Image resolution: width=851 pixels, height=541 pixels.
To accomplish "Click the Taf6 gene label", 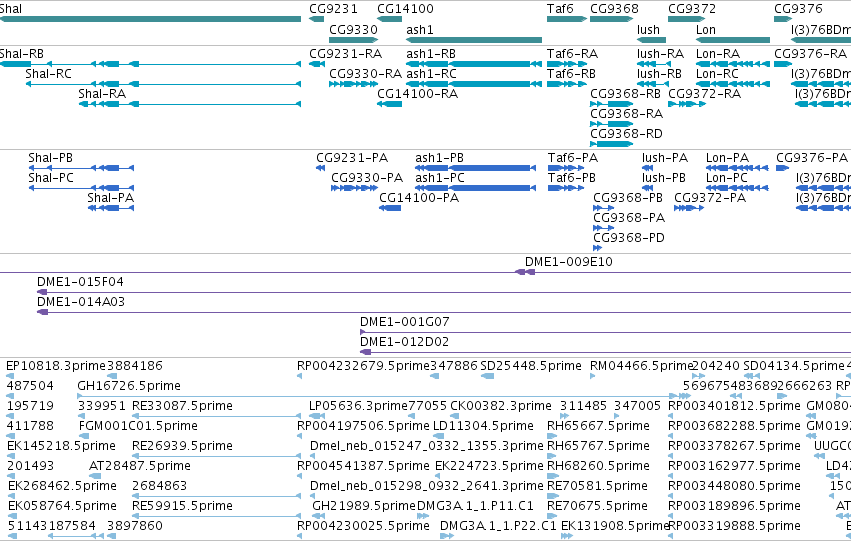I will point(560,9).
